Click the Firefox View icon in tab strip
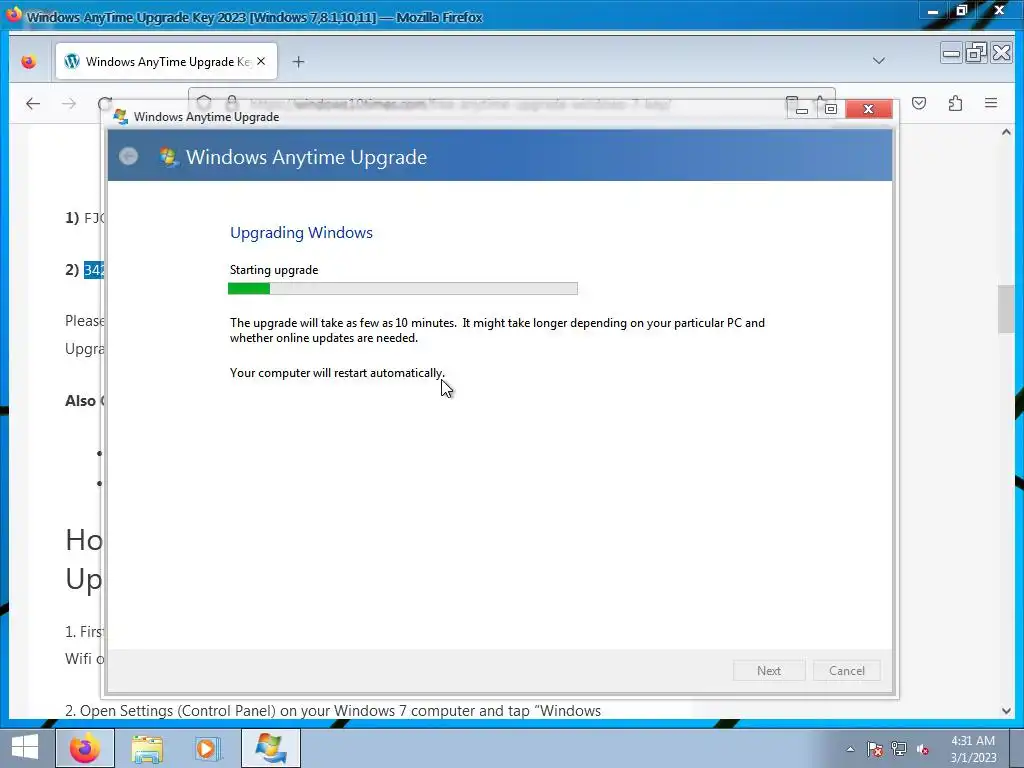This screenshot has height=768, width=1024. coord(29,61)
